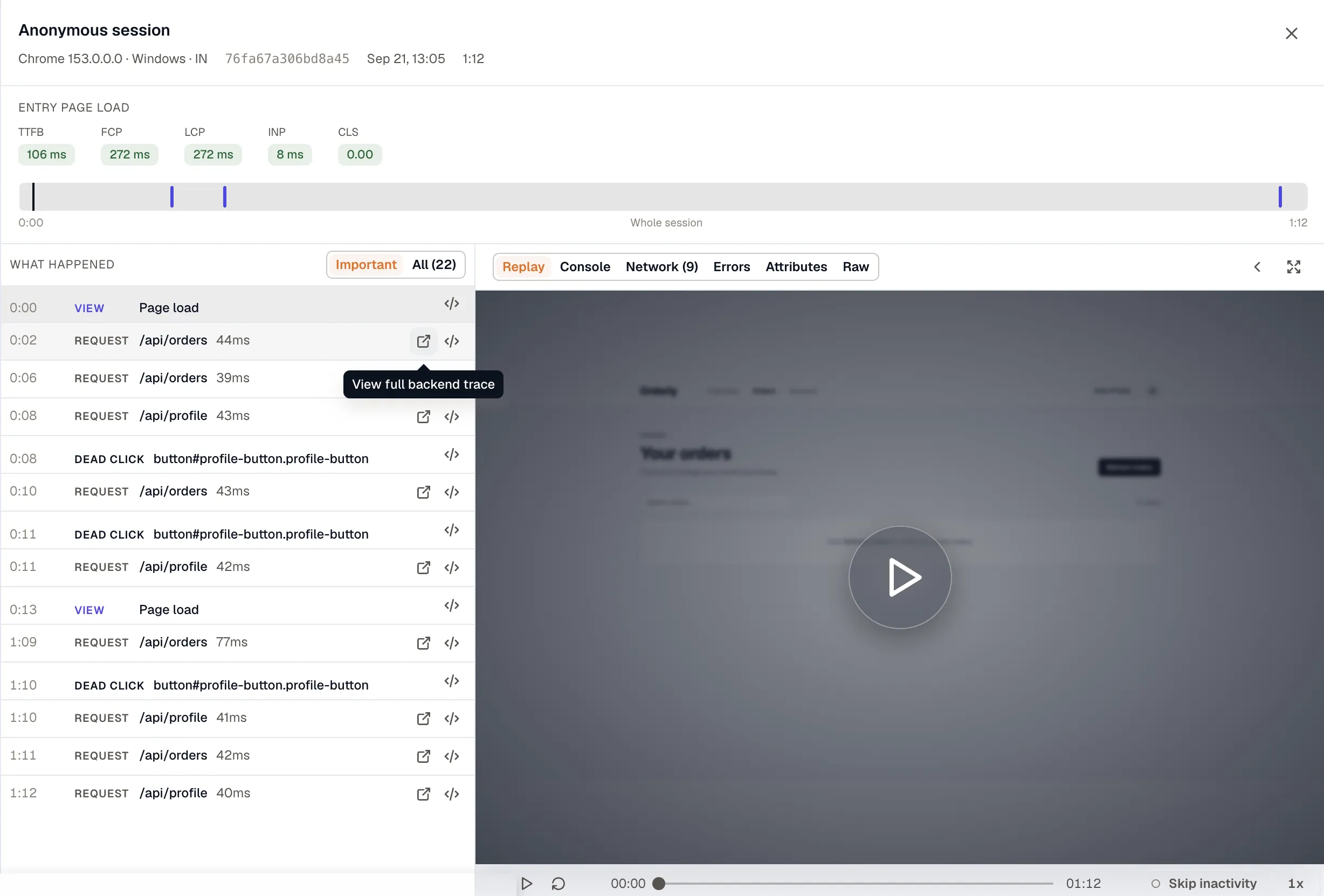Click the CLS 0.00 badge

360,154
